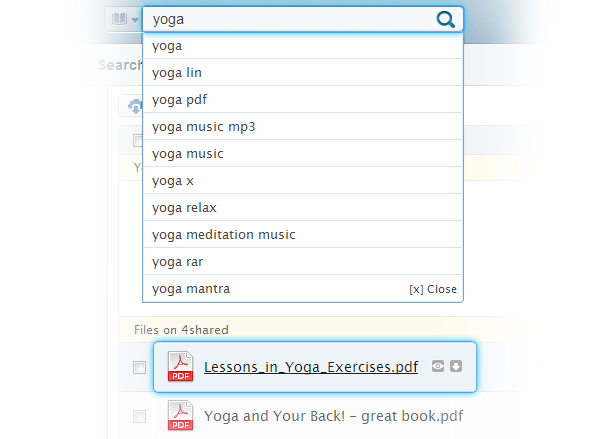Click download arrow icon for Lessons_in_Yoga_Exercises.pdf

456,366
